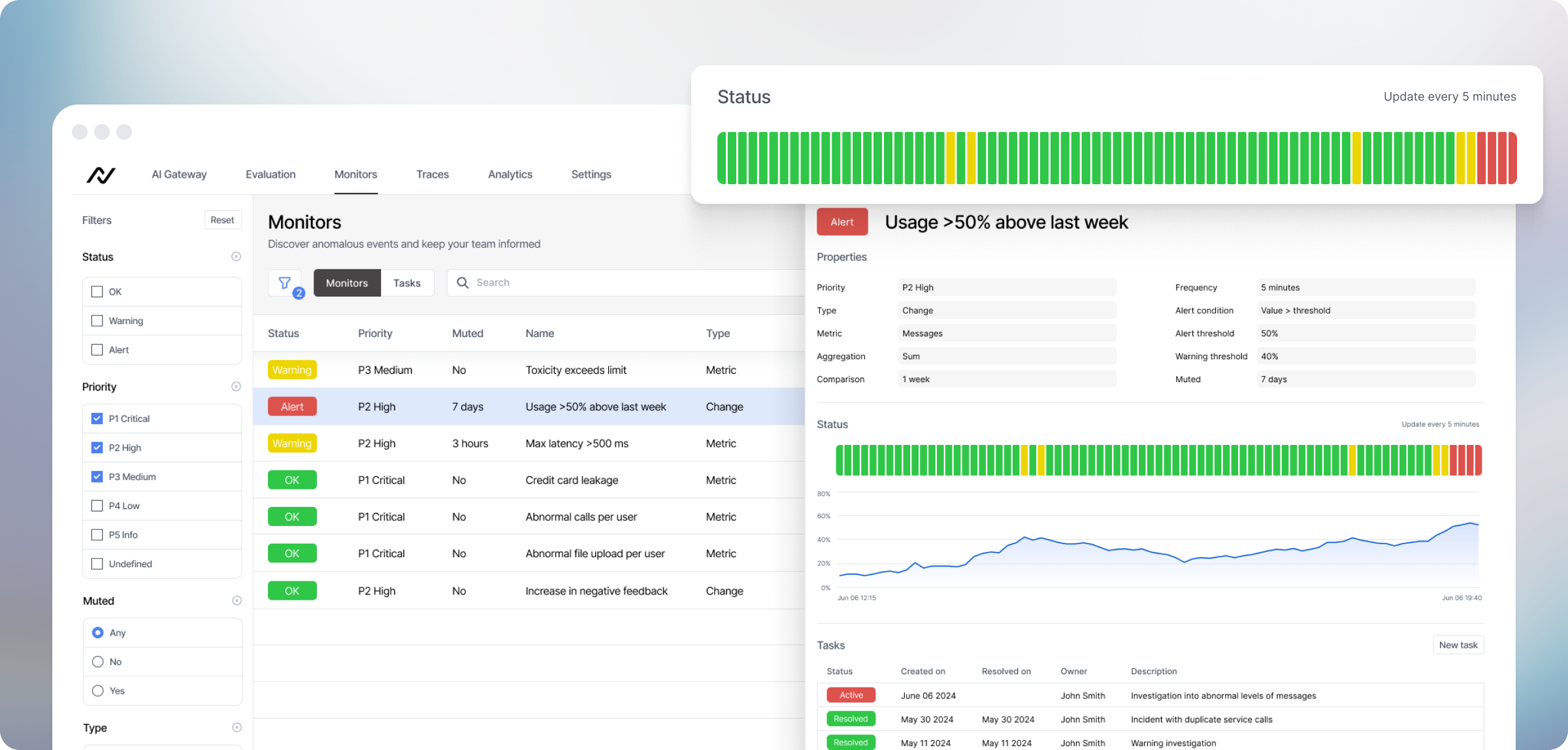This screenshot has width=1568, height=750.
Task: Click the Aggregation Sum property field
Action: [1007, 356]
